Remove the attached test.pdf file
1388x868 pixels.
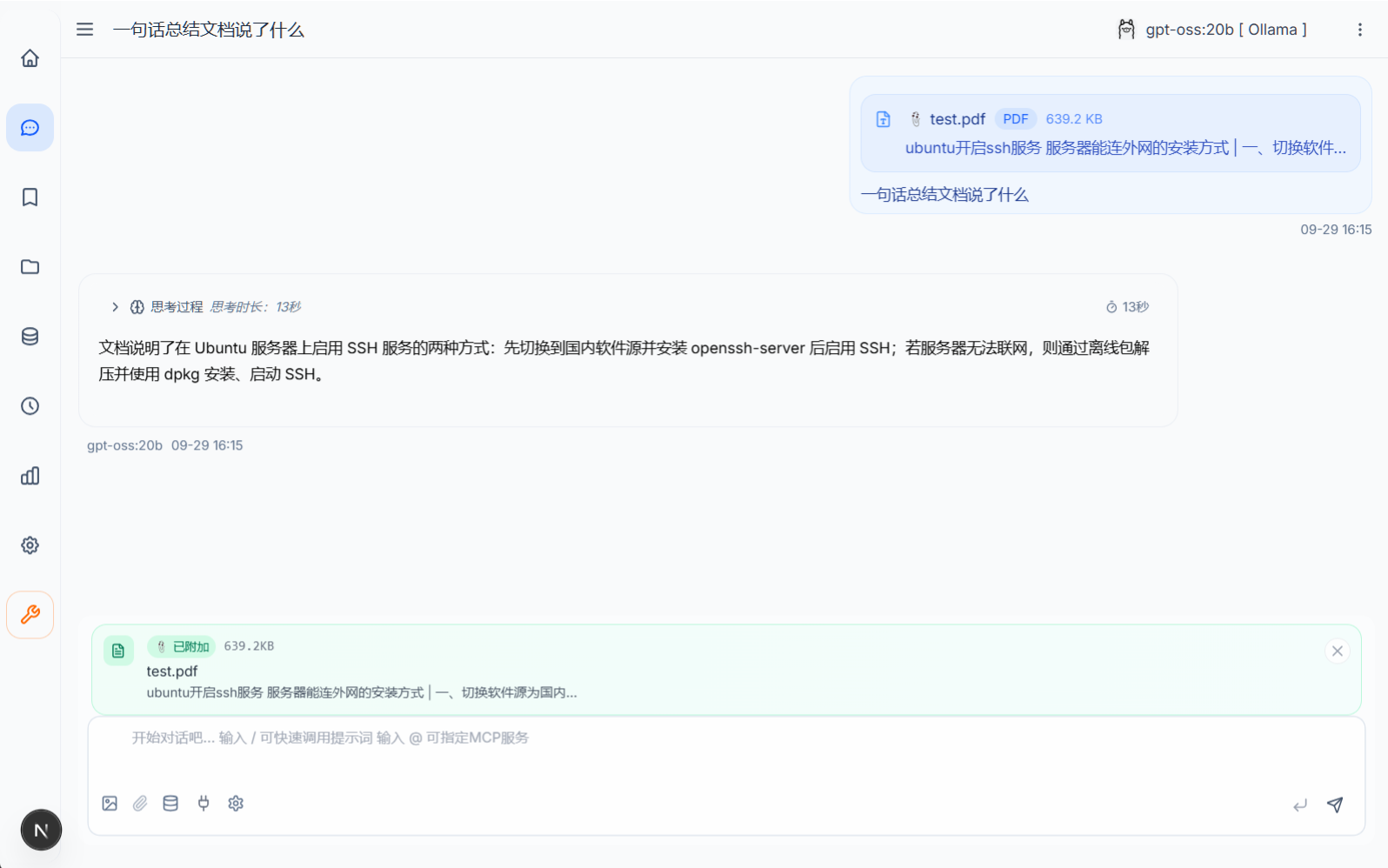pyautogui.click(x=1337, y=651)
